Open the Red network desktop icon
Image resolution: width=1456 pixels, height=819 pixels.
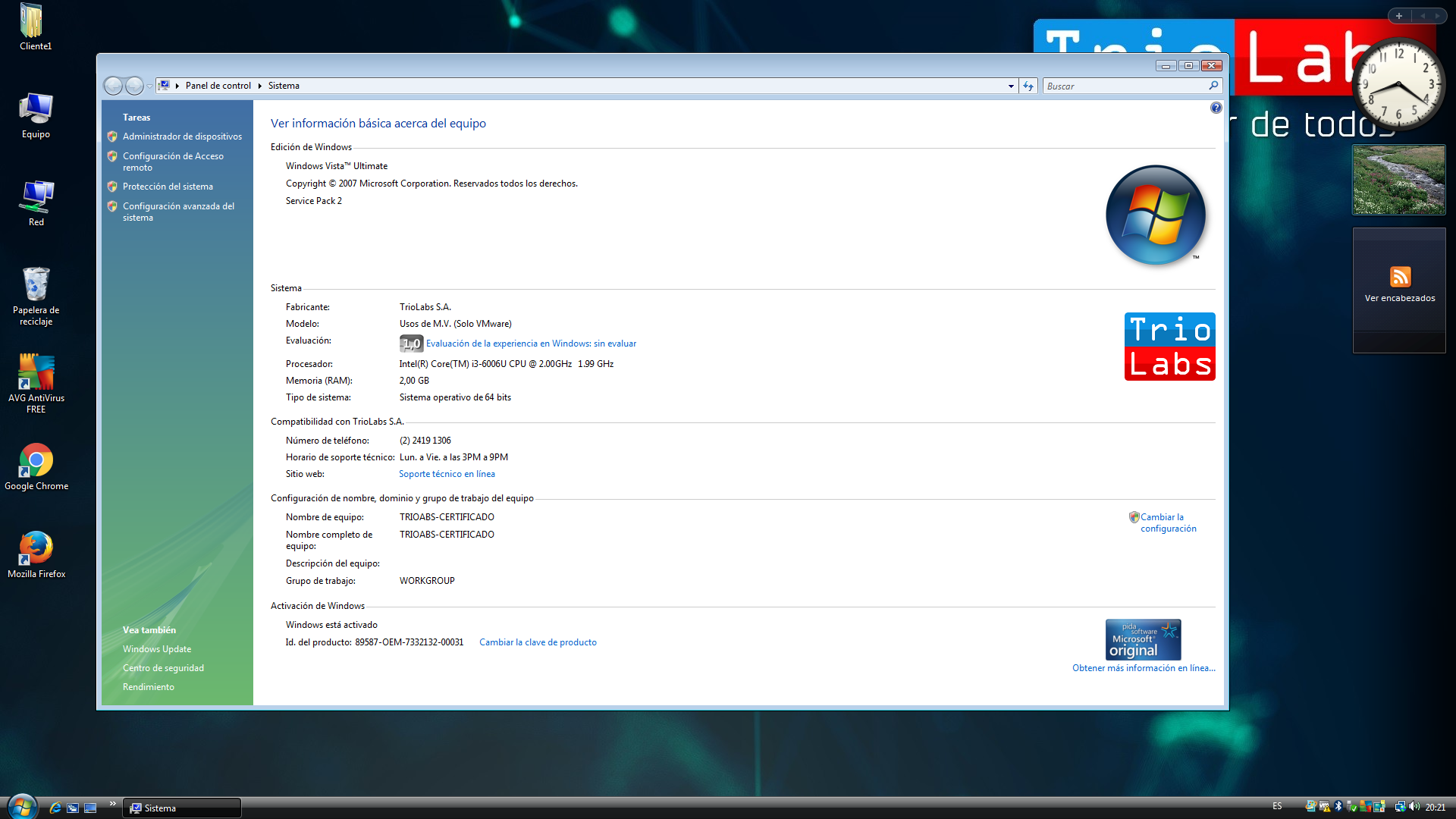pos(36,203)
